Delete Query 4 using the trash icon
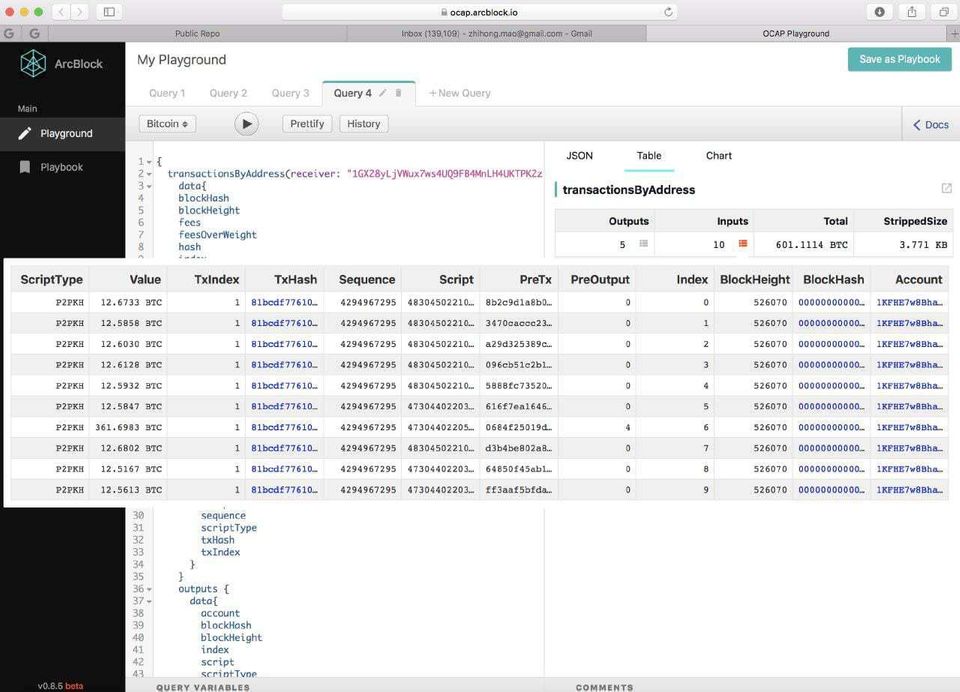 pyautogui.click(x=399, y=93)
